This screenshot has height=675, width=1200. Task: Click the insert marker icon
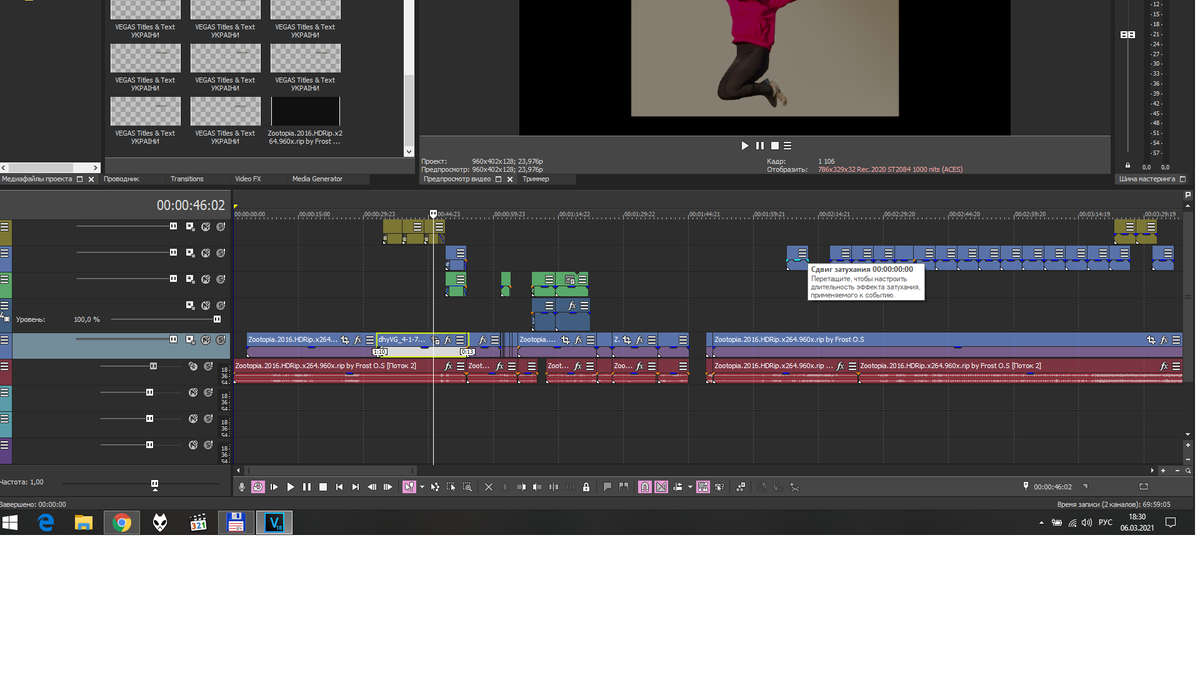(607, 487)
